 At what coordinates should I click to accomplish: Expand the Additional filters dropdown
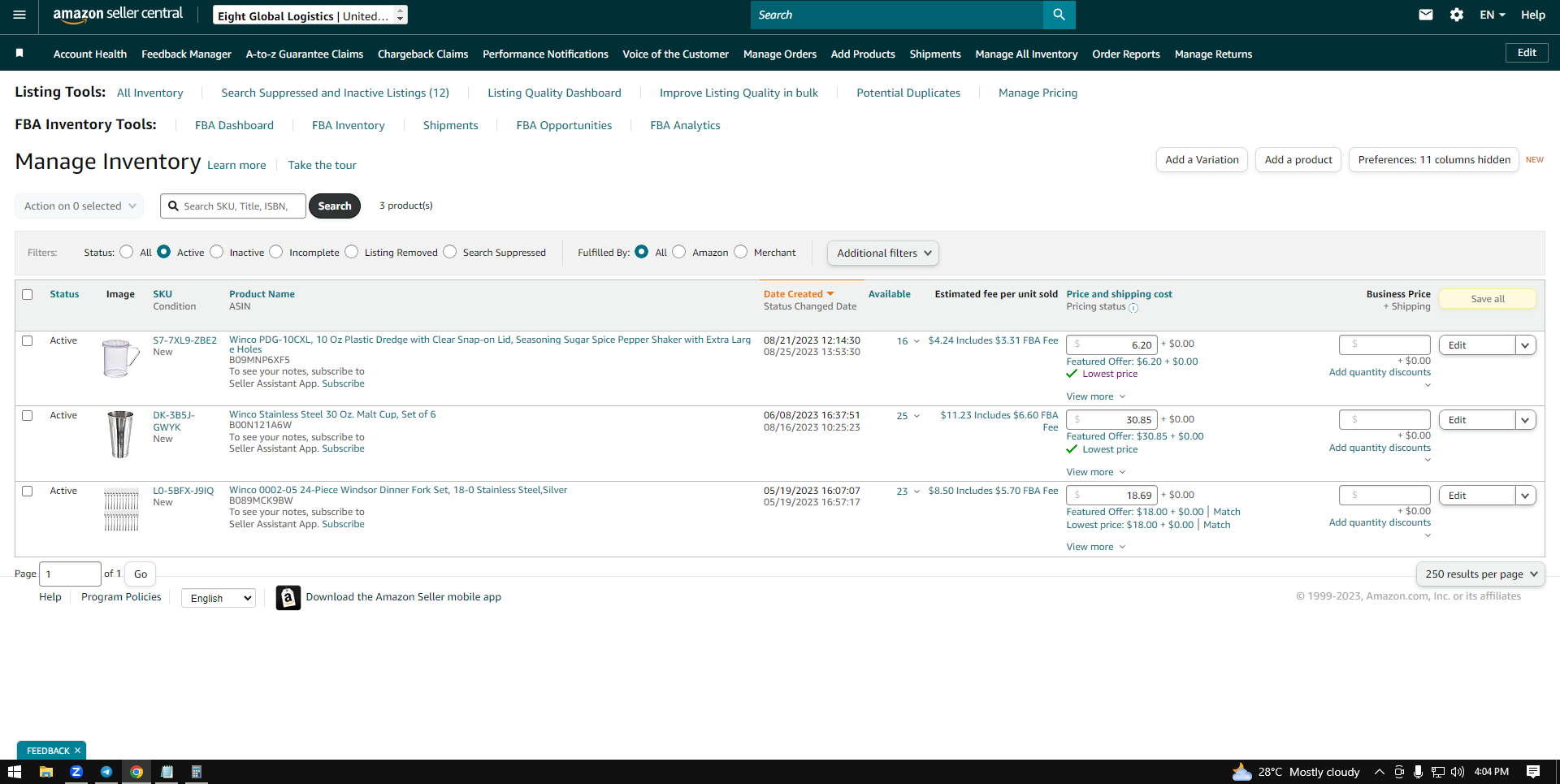[x=883, y=253]
